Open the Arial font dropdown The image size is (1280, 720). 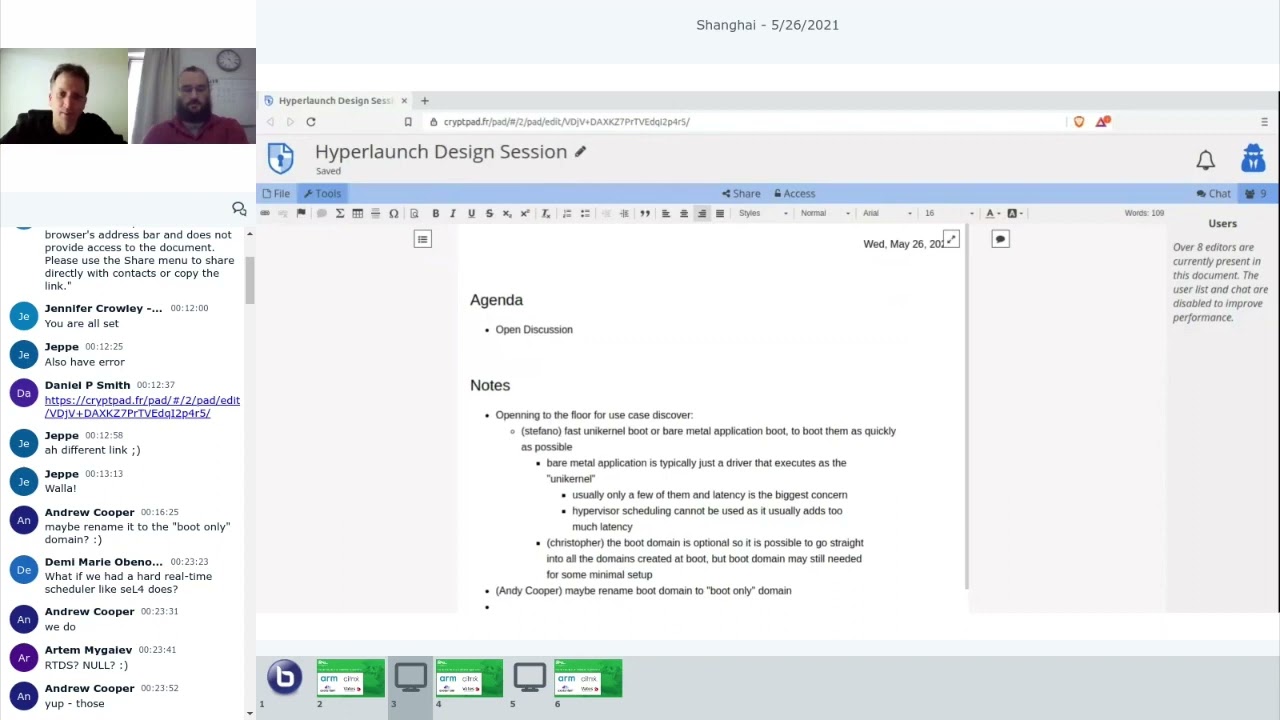(x=887, y=213)
